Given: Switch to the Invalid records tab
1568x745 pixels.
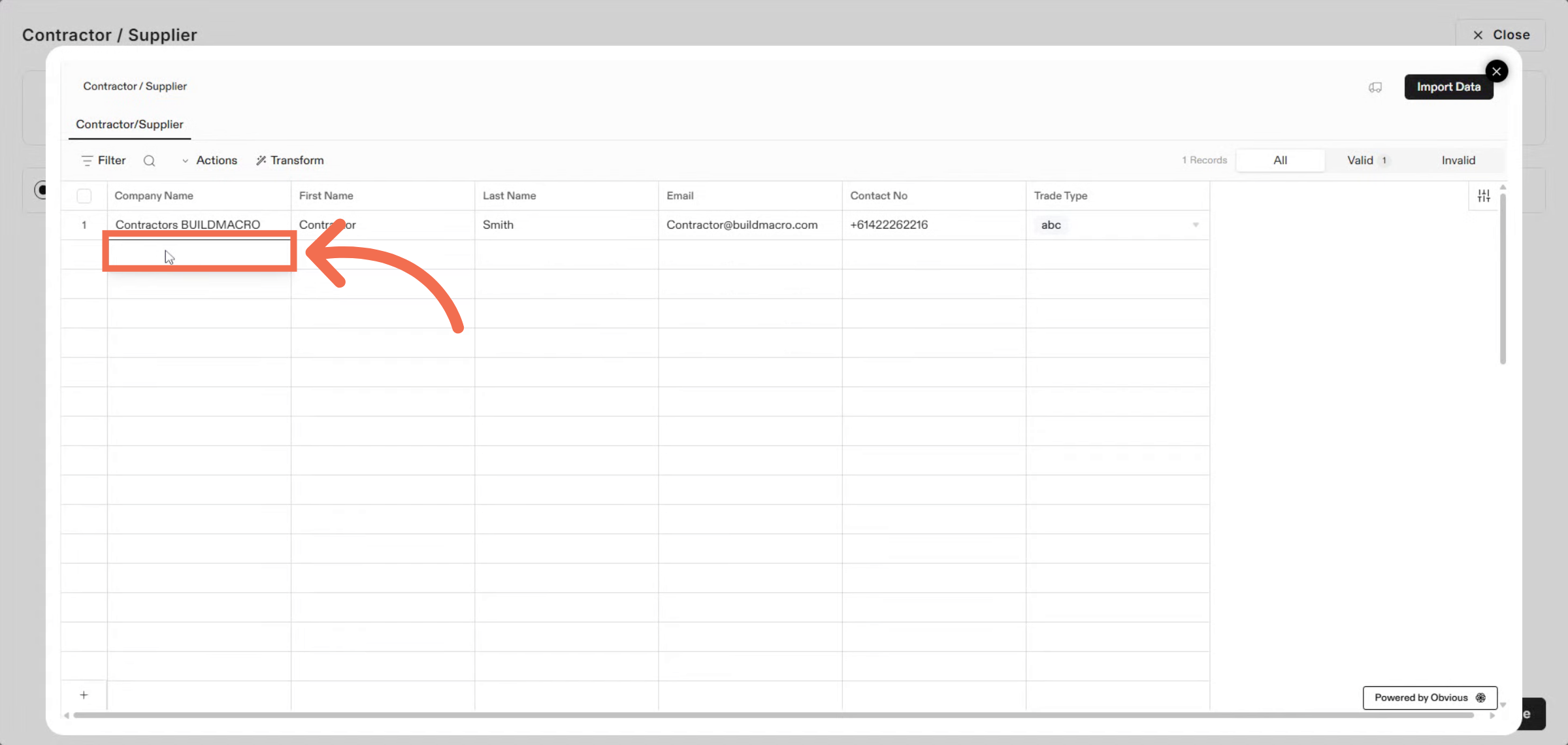Looking at the screenshot, I should click(1458, 161).
